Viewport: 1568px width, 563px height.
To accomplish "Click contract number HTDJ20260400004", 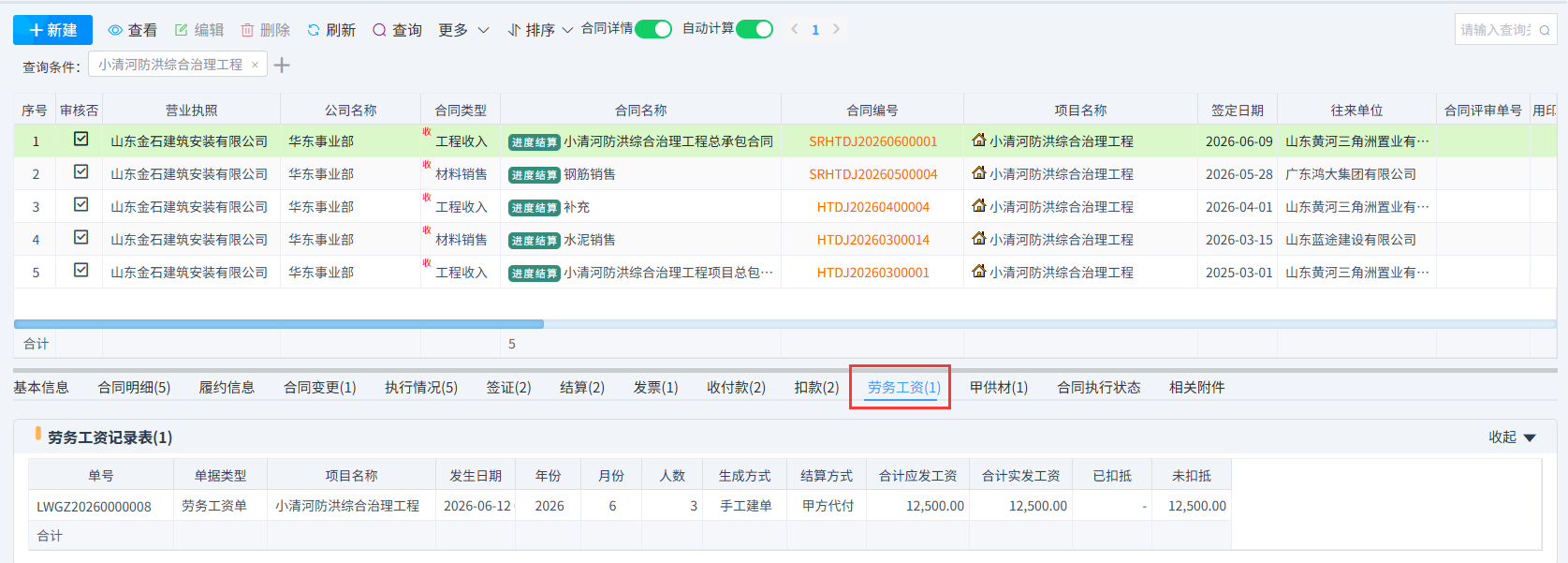I will coord(872,207).
